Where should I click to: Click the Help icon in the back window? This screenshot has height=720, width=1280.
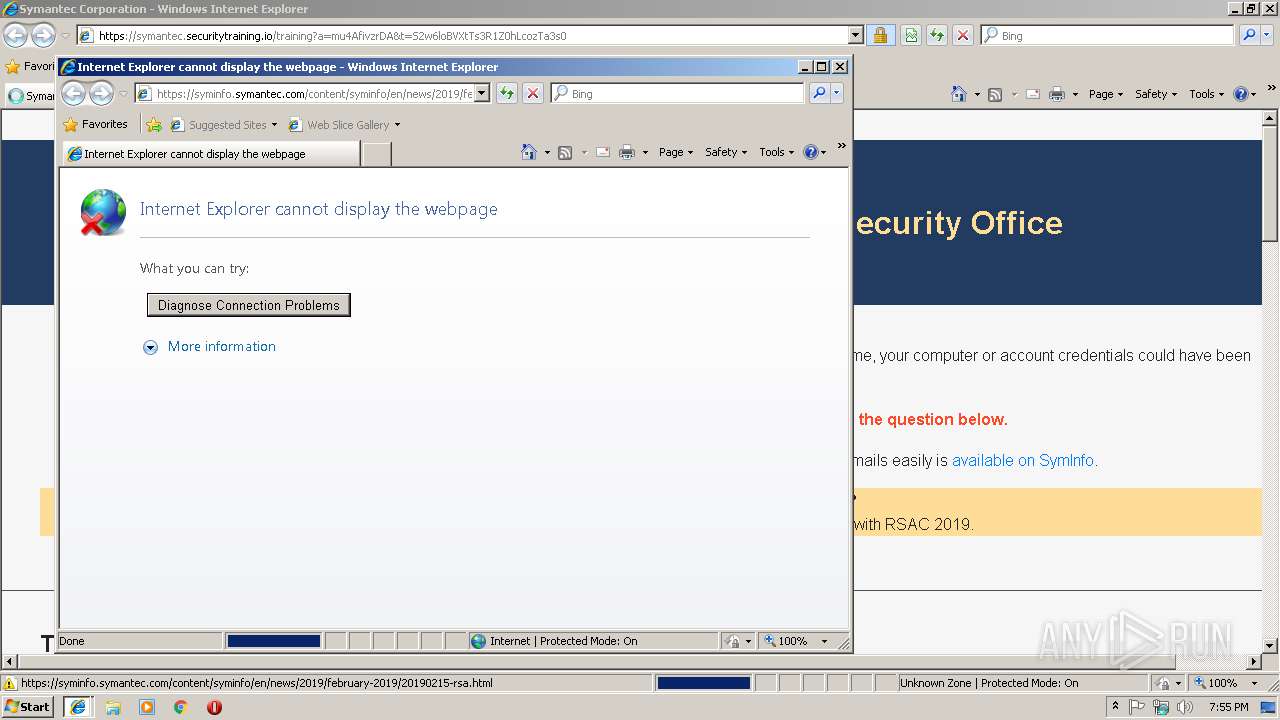[x=1240, y=94]
